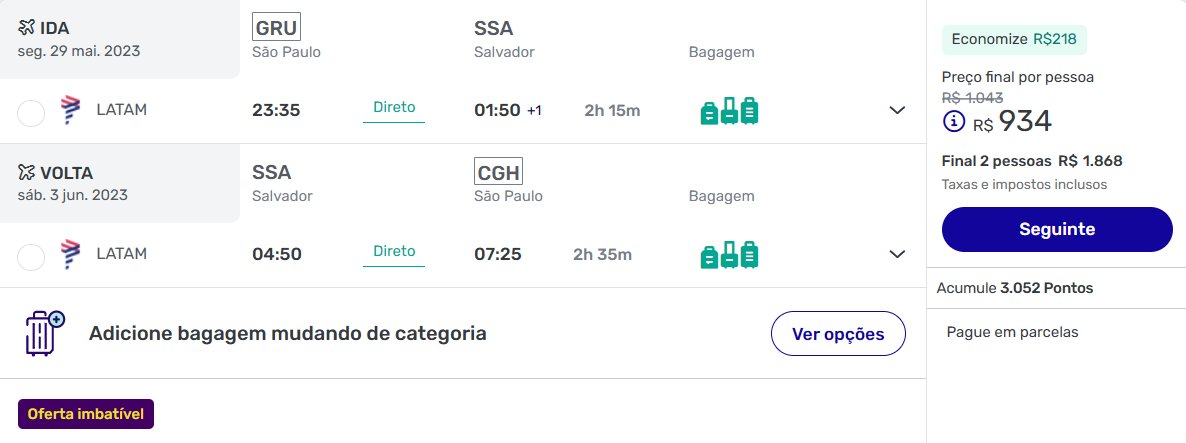Select the 04:50 return LATAM flight radio
The image size is (1186, 443).
coord(31,257)
